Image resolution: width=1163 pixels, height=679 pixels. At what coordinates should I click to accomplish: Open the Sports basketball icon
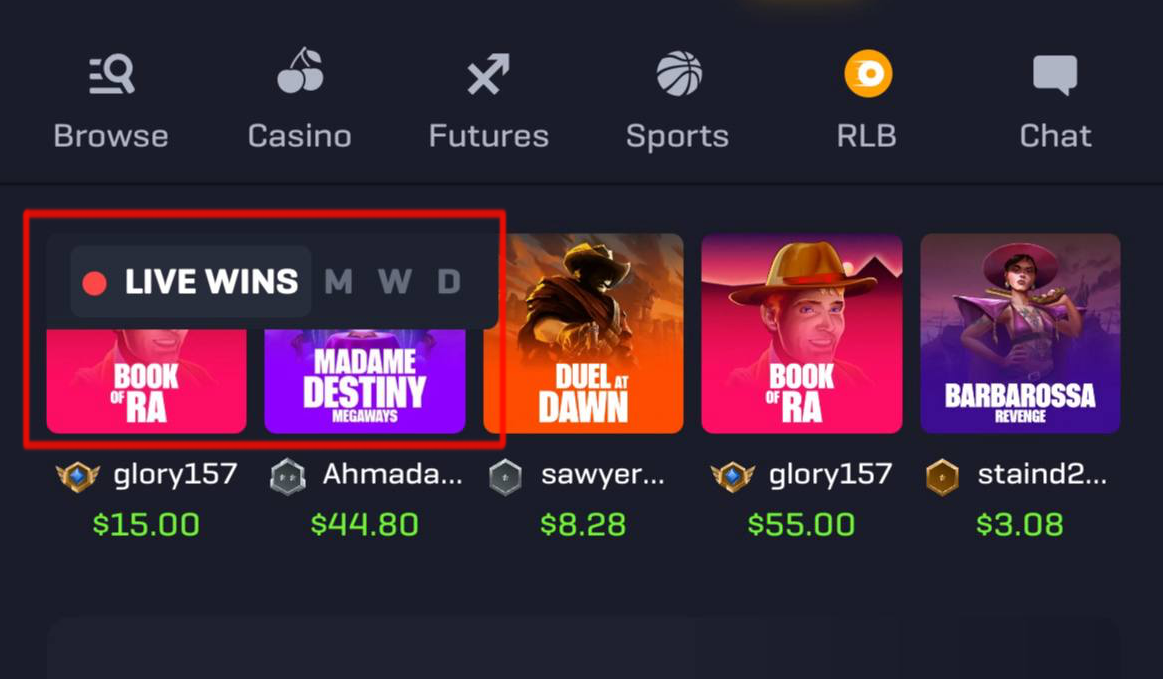[x=679, y=73]
